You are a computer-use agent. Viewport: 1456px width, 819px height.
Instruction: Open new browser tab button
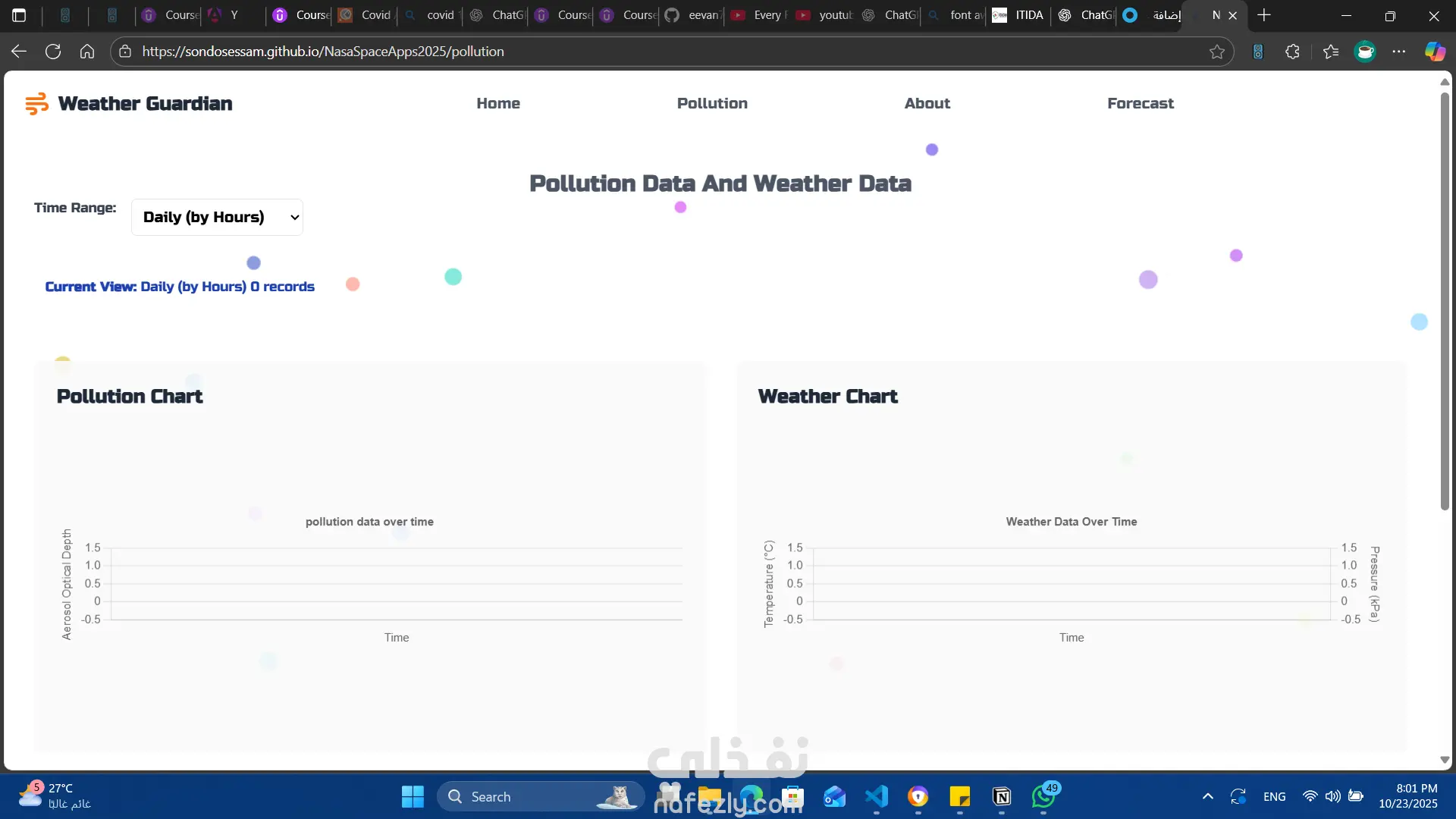1264,15
